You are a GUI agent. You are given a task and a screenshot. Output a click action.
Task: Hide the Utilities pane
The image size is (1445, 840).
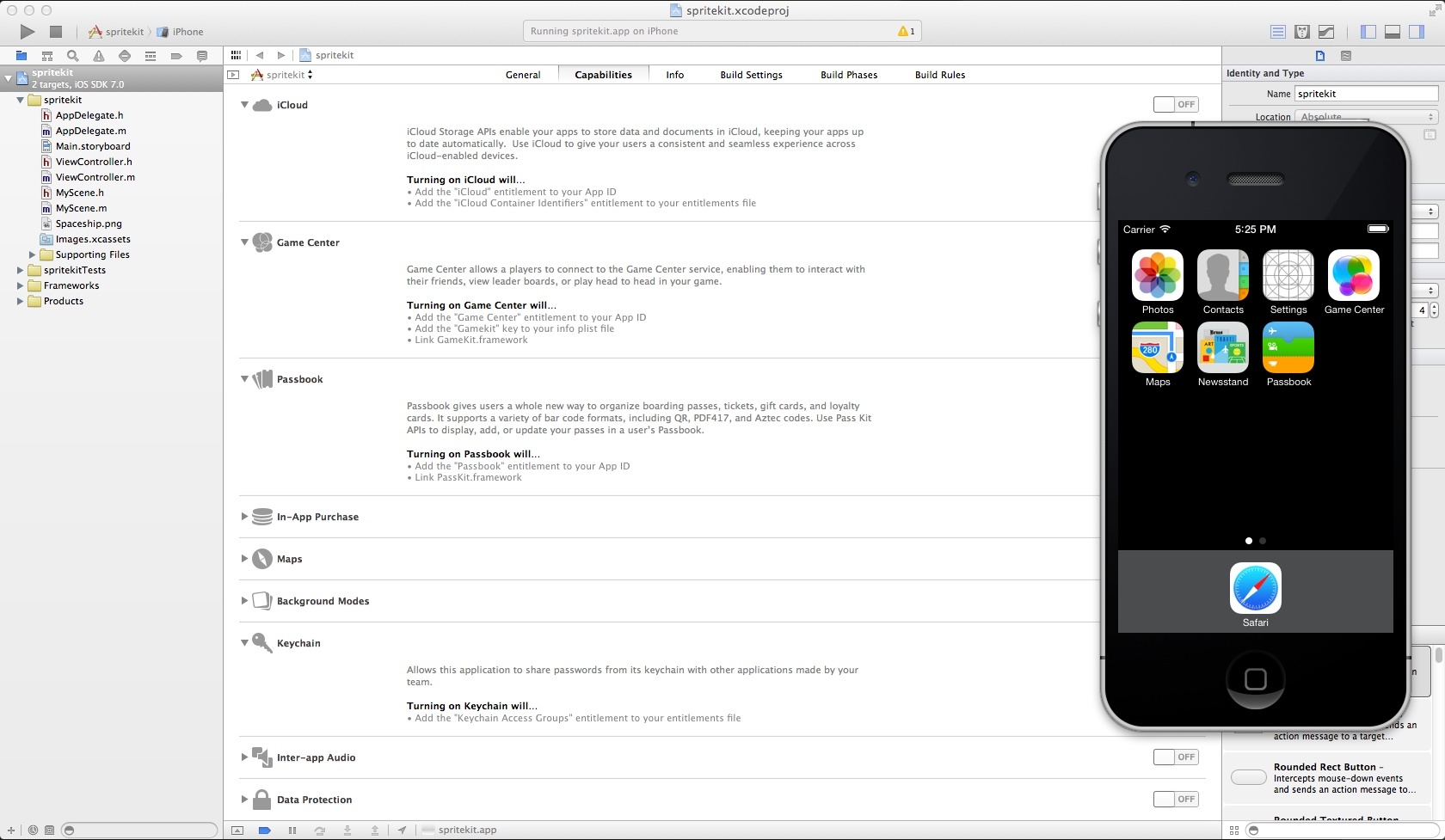(x=1416, y=32)
